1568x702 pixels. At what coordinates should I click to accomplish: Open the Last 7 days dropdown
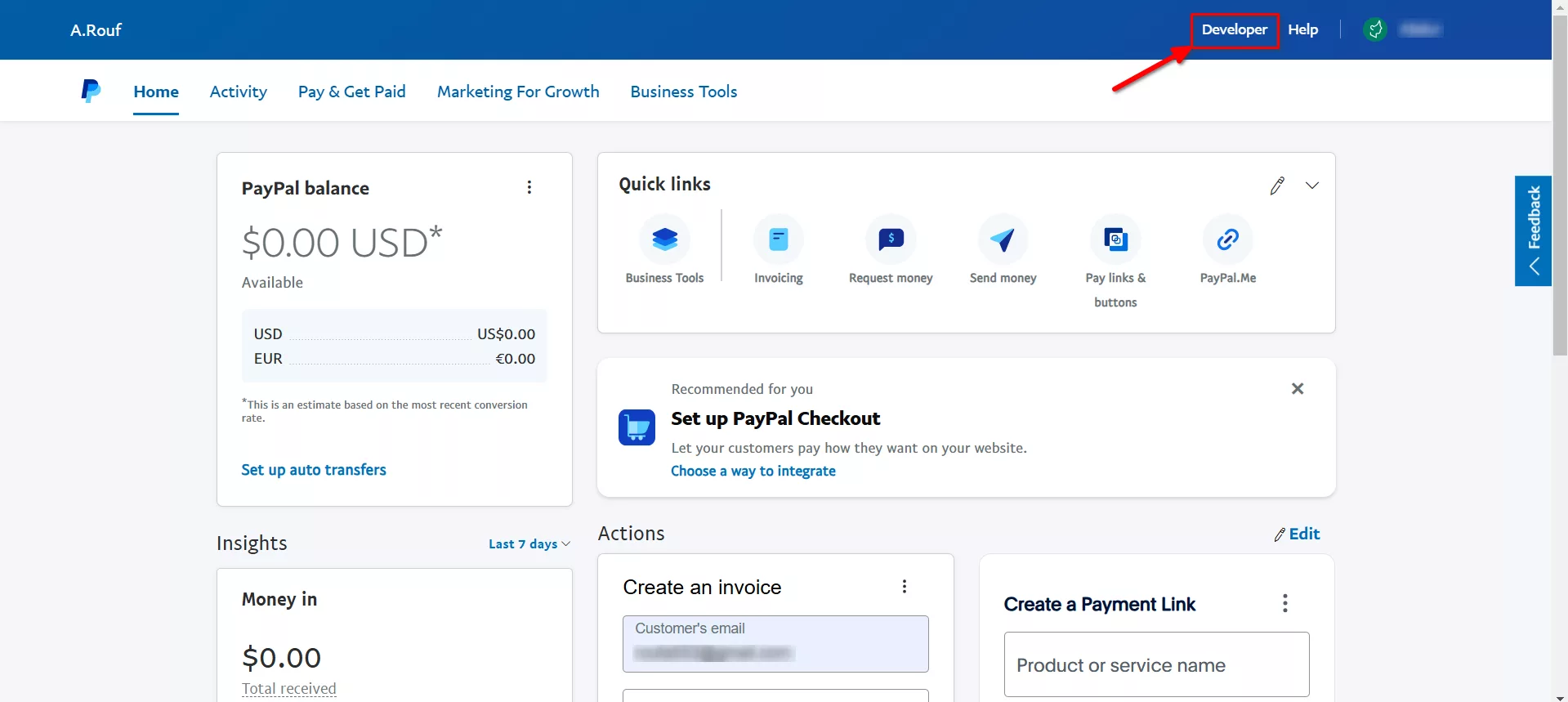529,544
